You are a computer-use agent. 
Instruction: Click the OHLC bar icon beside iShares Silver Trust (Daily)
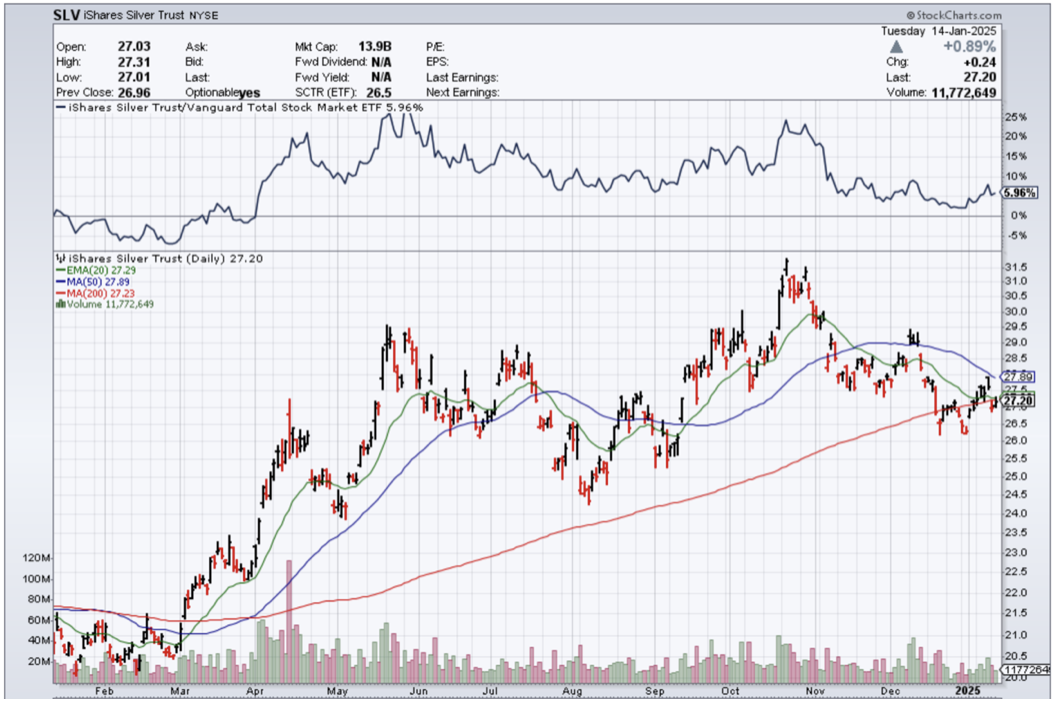coord(59,258)
